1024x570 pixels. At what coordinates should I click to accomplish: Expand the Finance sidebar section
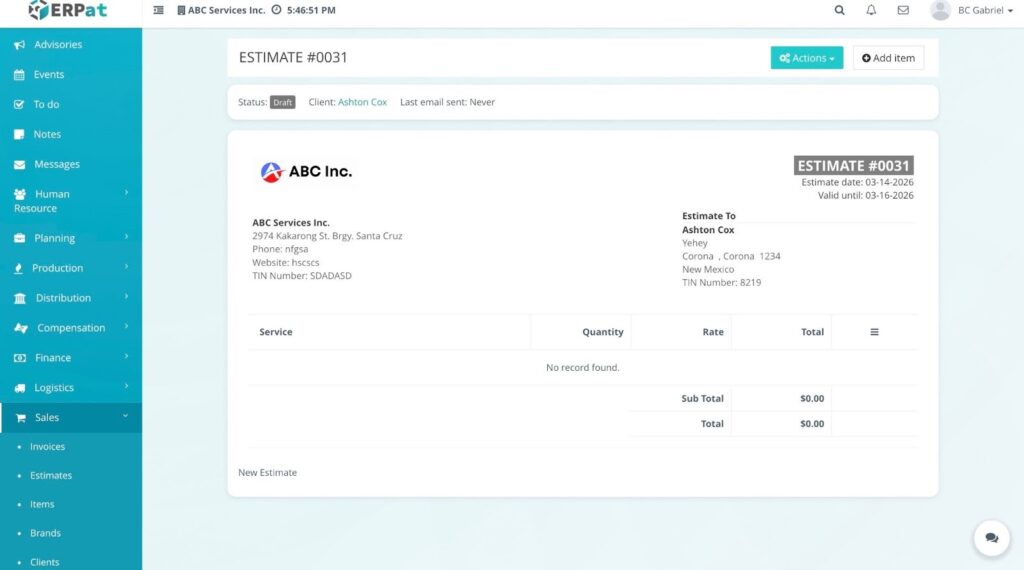[70, 358]
